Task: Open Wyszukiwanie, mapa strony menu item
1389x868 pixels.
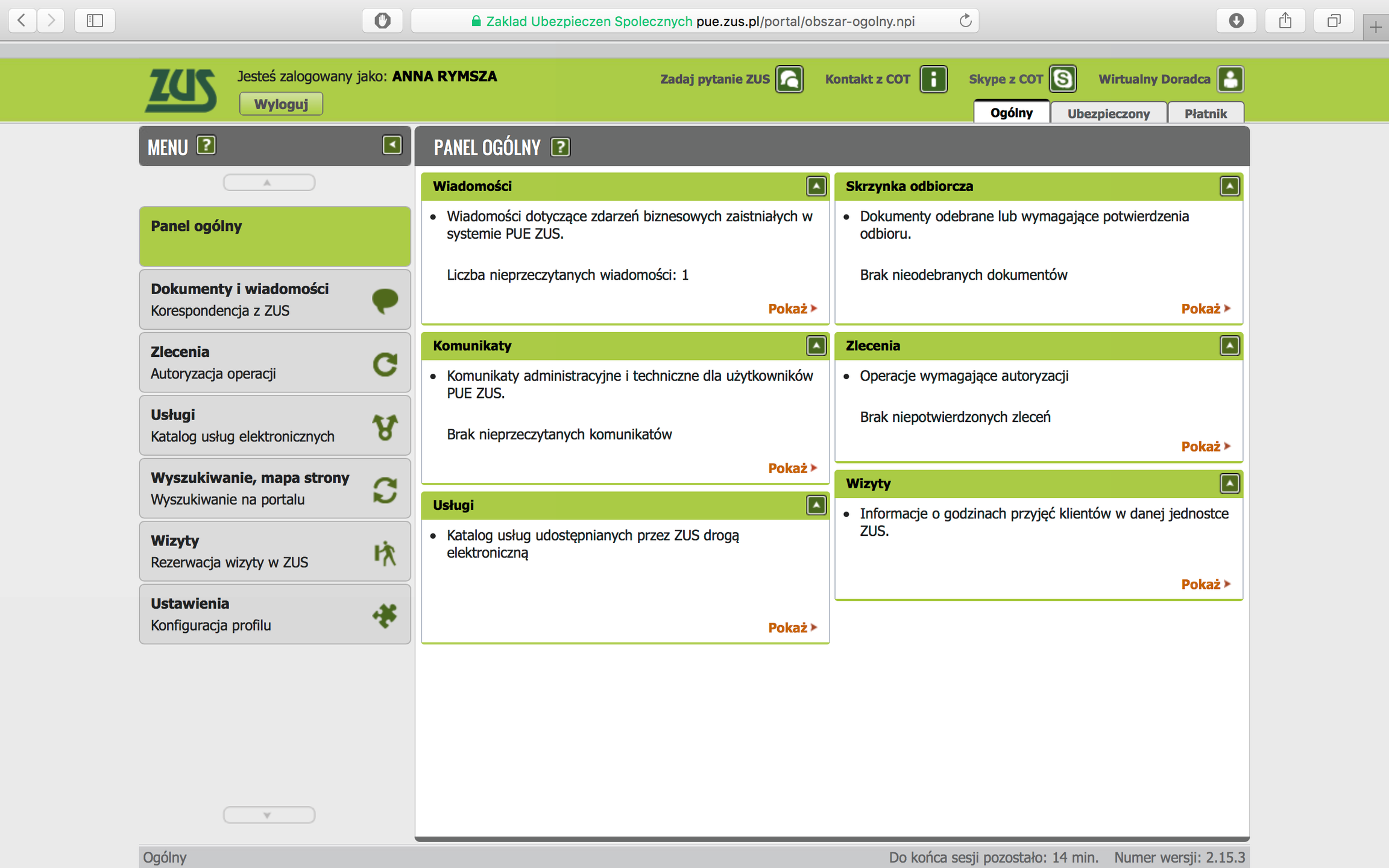Action: (275, 489)
